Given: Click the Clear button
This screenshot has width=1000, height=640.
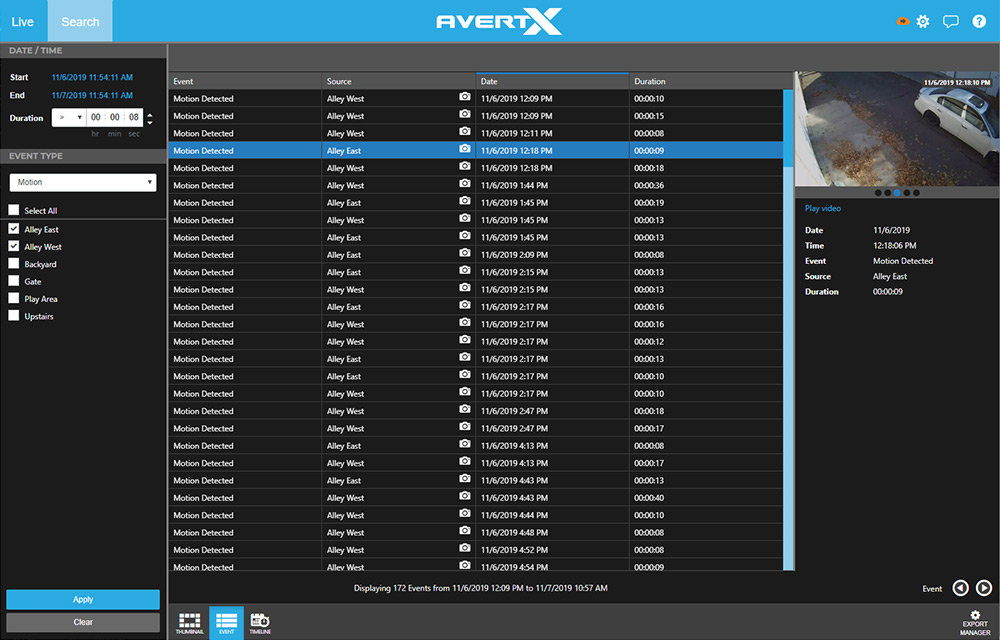Looking at the screenshot, I should (82, 621).
